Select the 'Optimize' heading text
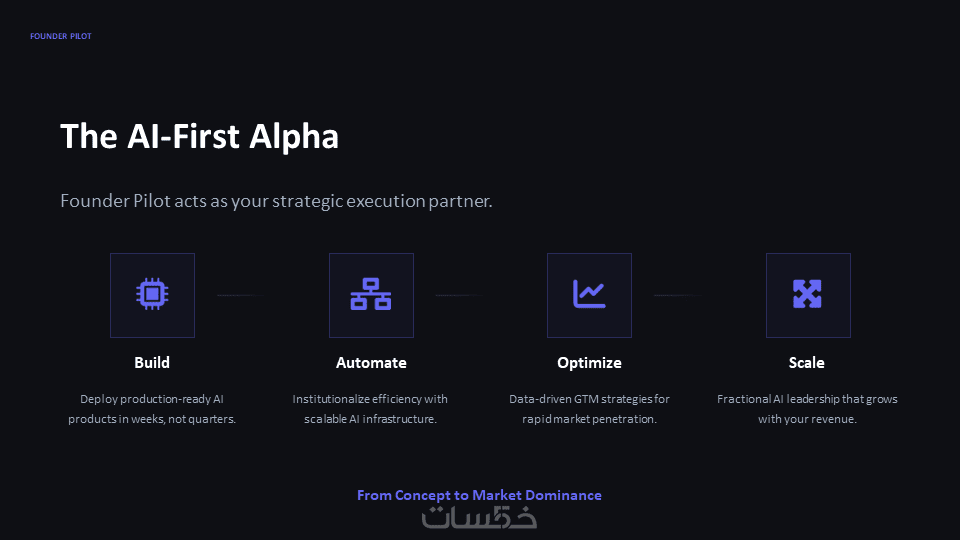 (x=589, y=362)
